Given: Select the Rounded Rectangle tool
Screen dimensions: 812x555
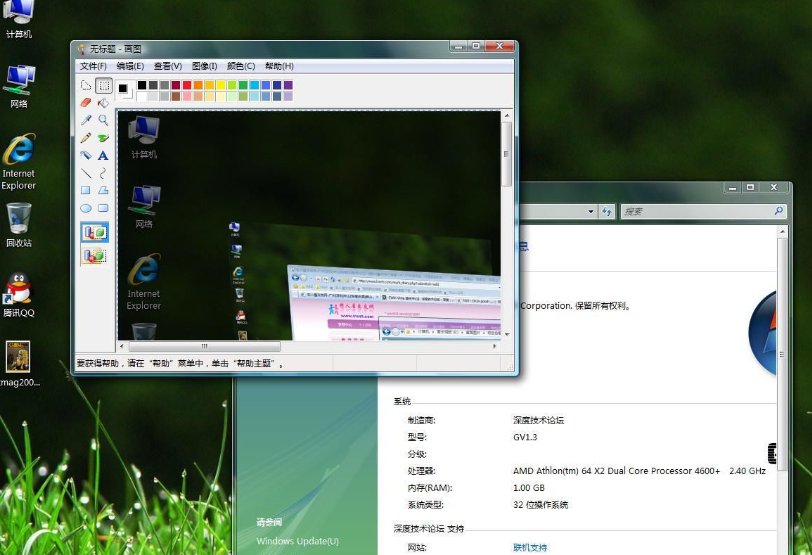Looking at the screenshot, I should click(x=104, y=208).
